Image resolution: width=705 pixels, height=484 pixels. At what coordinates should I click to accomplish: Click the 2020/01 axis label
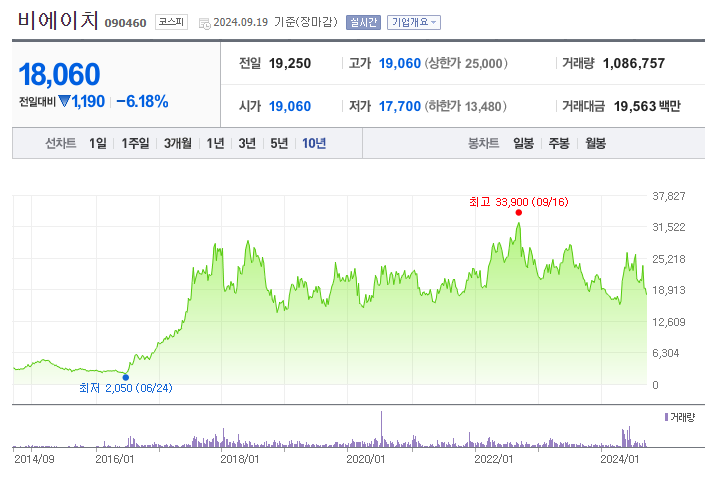point(366,459)
